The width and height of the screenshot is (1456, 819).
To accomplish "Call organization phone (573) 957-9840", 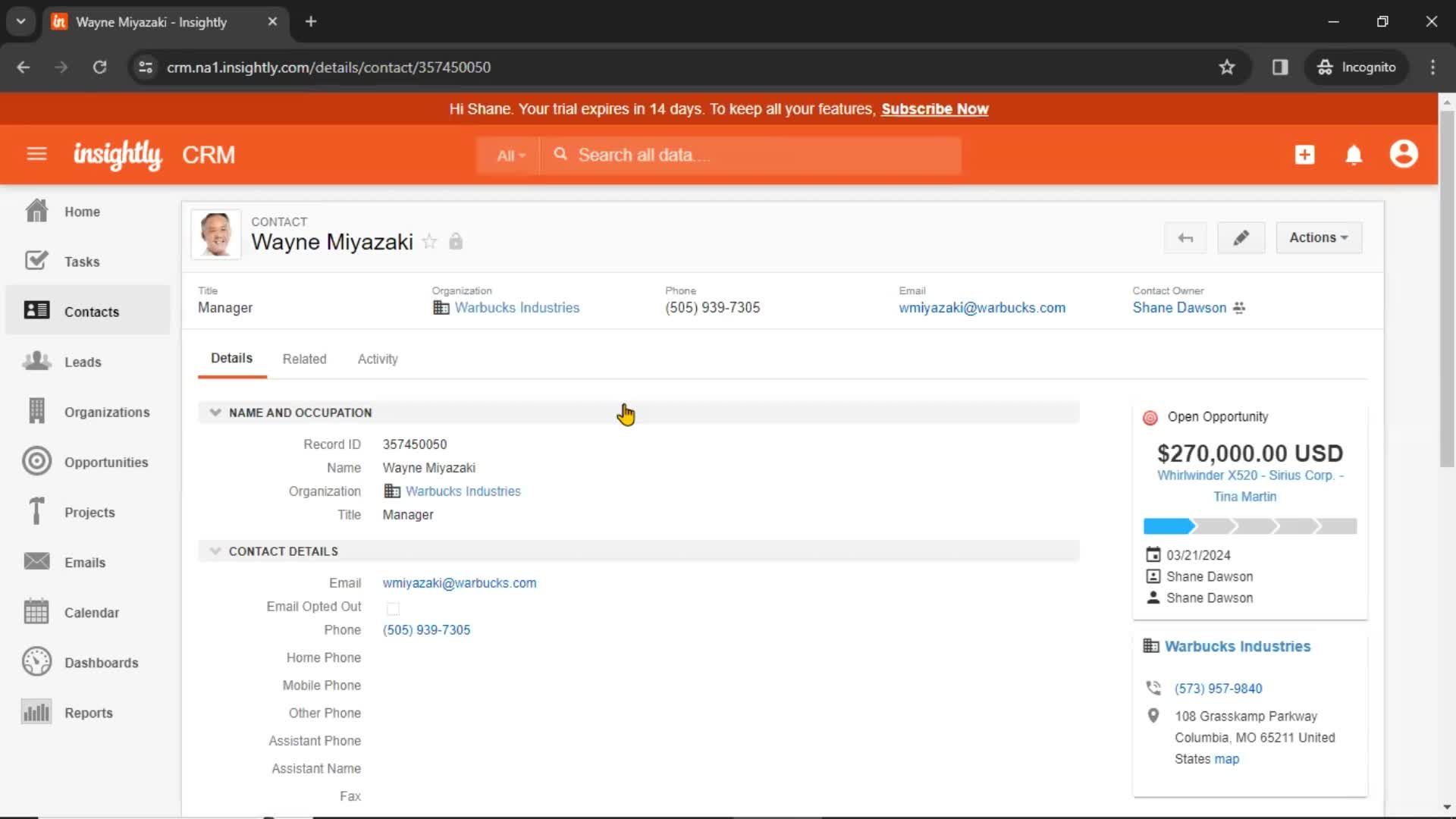I will [1218, 689].
